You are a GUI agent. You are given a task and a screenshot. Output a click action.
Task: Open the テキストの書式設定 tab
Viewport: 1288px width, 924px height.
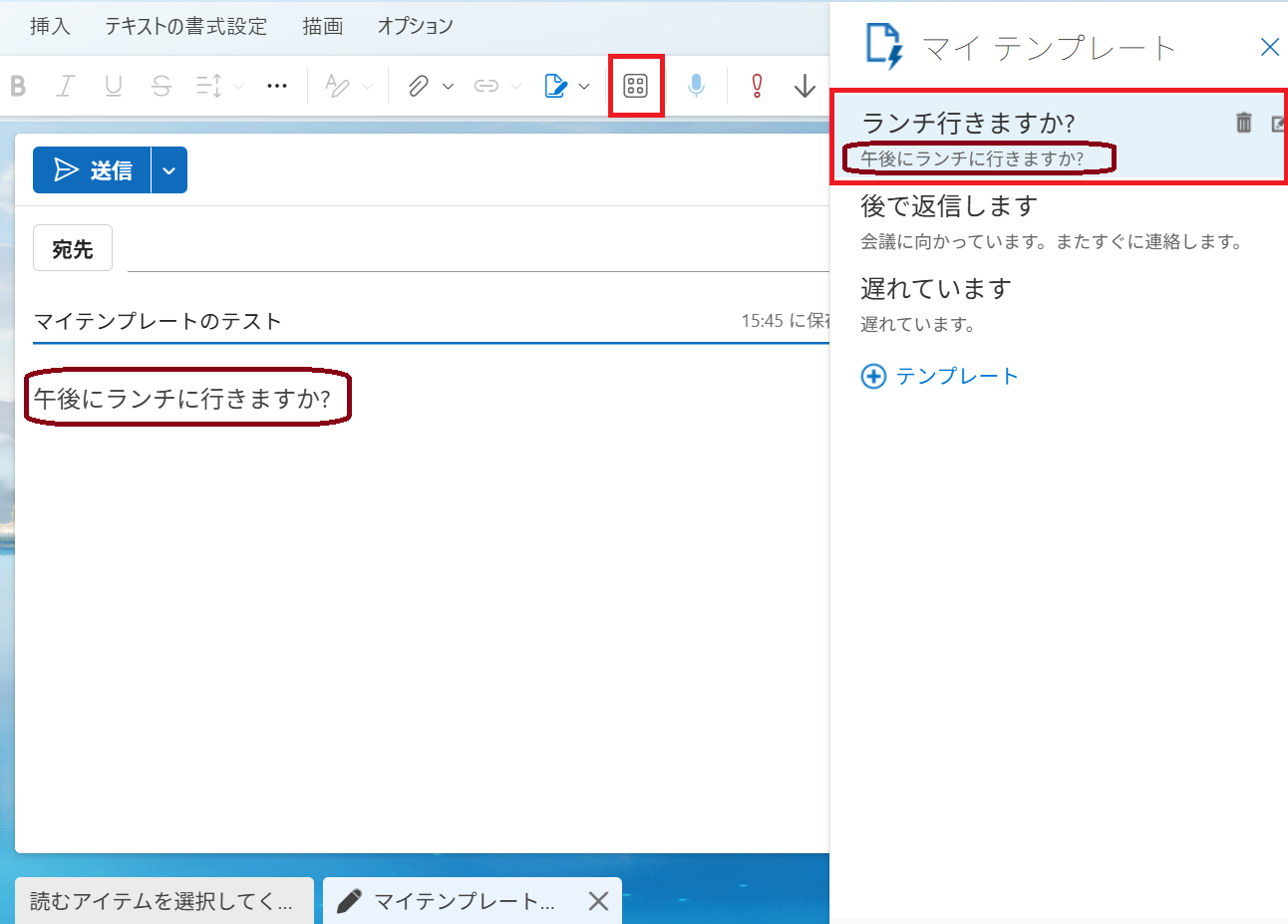click(186, 26)
